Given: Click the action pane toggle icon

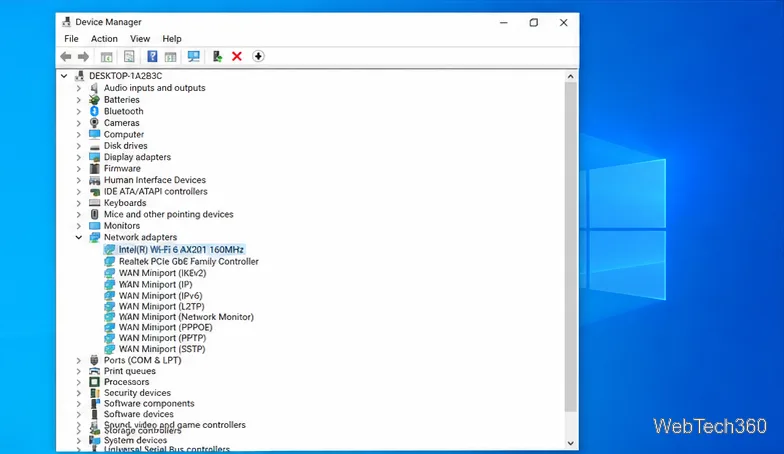Looking at the screenshot, I should point(170,56).
